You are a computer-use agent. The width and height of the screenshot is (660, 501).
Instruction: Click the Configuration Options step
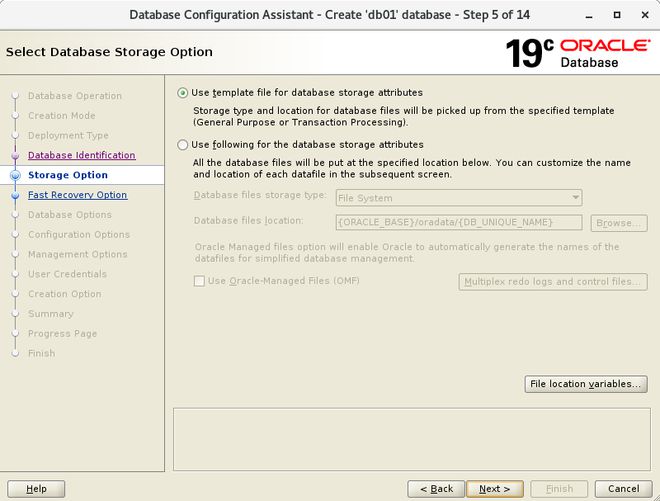click(x=79, y=235)
